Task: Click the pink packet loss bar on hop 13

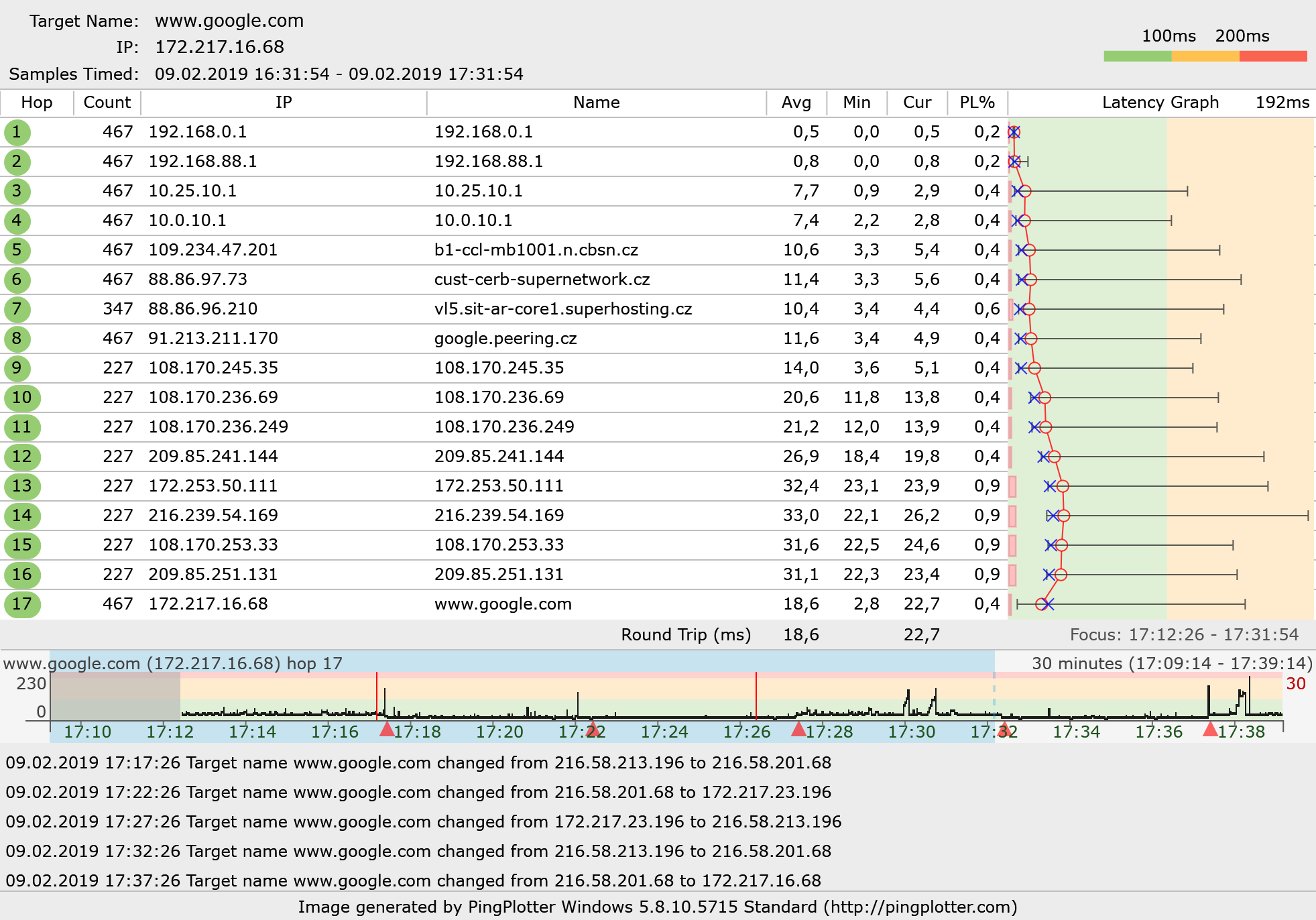Action: [1012, 486]
